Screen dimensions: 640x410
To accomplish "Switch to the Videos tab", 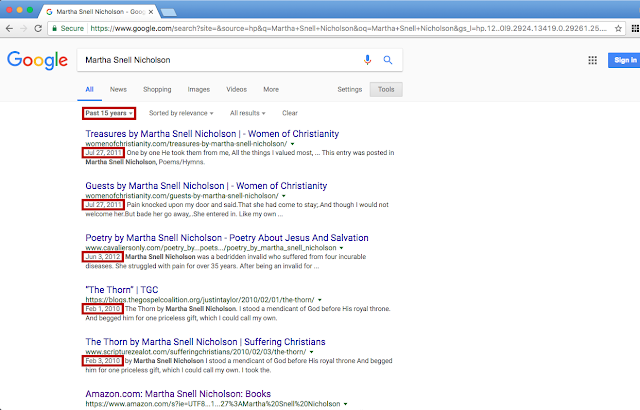I will (237, 89).
